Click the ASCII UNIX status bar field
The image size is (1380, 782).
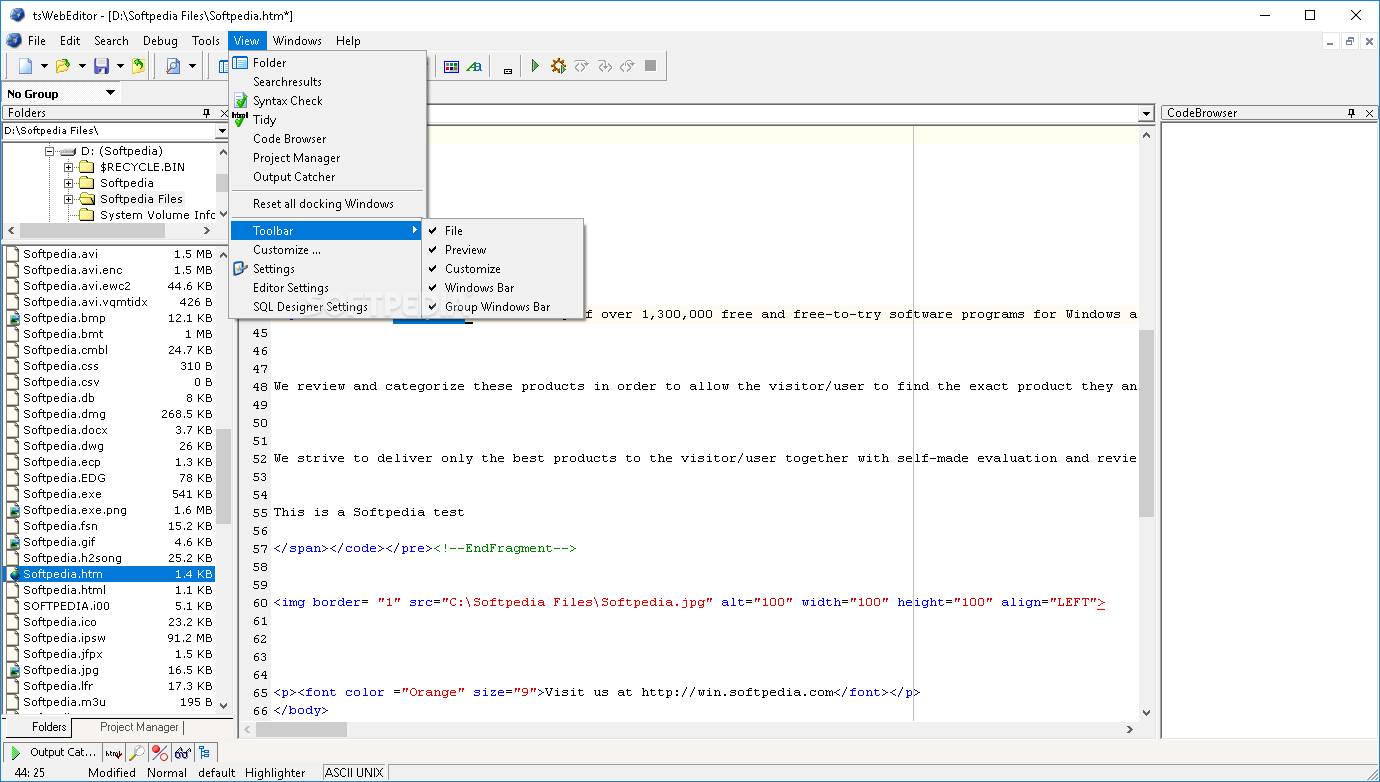(354, 772)
